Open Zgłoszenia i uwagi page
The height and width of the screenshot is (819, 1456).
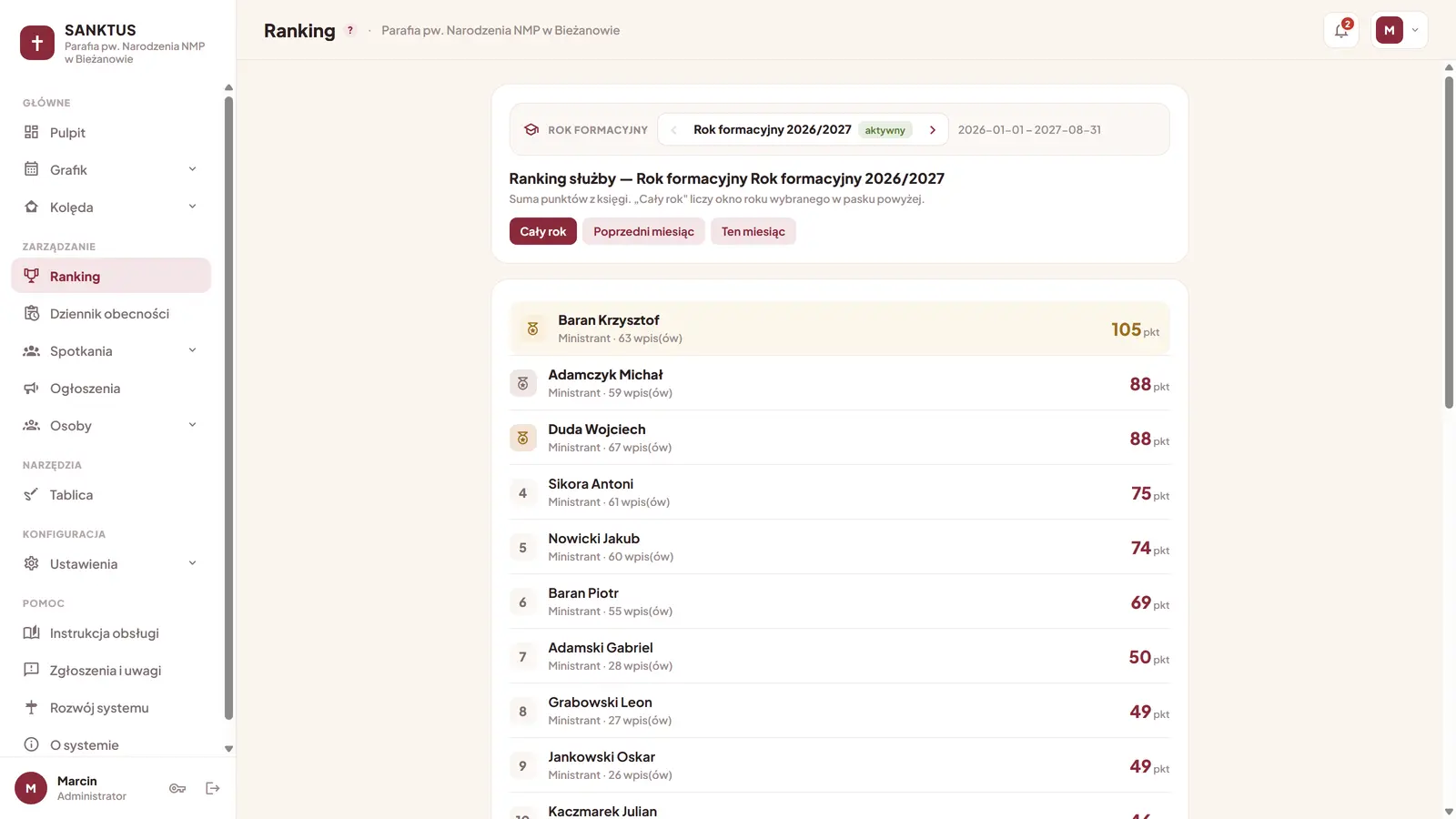click(111, 670)
